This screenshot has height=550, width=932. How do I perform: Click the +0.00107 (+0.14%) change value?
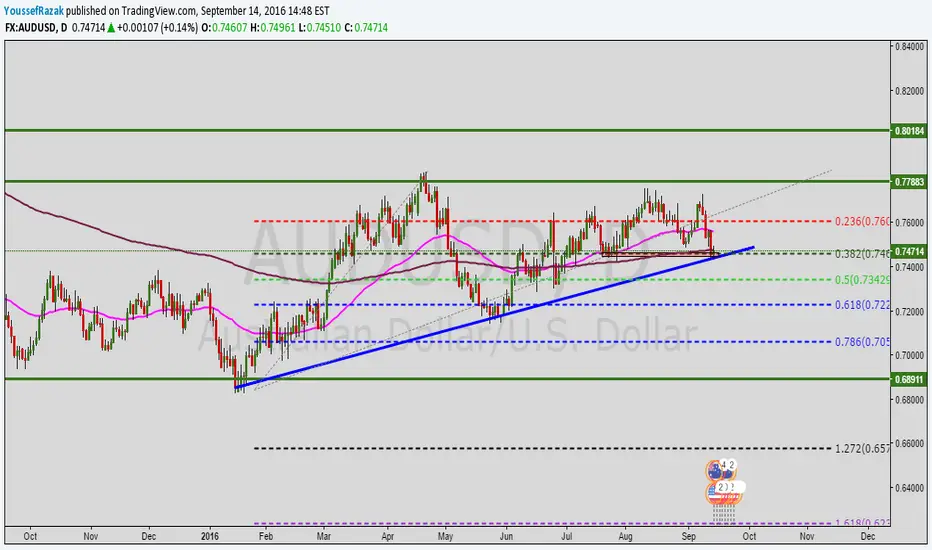tap(158, 27)
